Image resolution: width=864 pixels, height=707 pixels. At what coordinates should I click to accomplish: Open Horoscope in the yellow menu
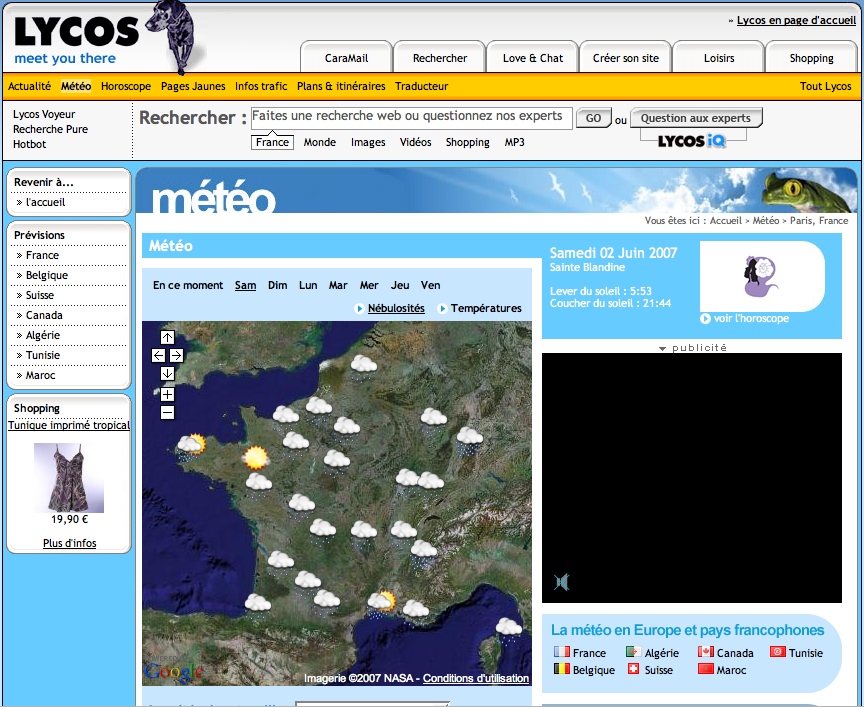tap(126, 86)
